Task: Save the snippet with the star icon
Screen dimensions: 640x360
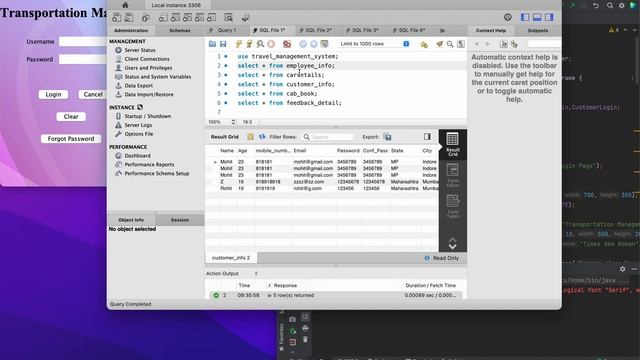Action: click(x=424, y=44)
